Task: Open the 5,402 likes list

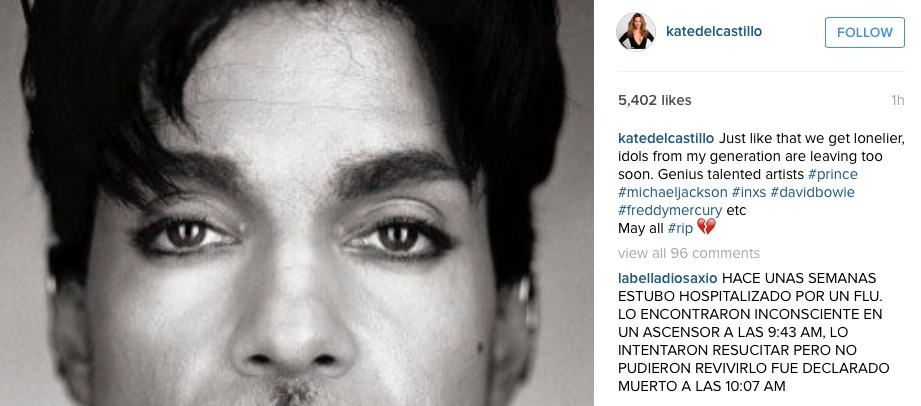Action: coord(654,100)
